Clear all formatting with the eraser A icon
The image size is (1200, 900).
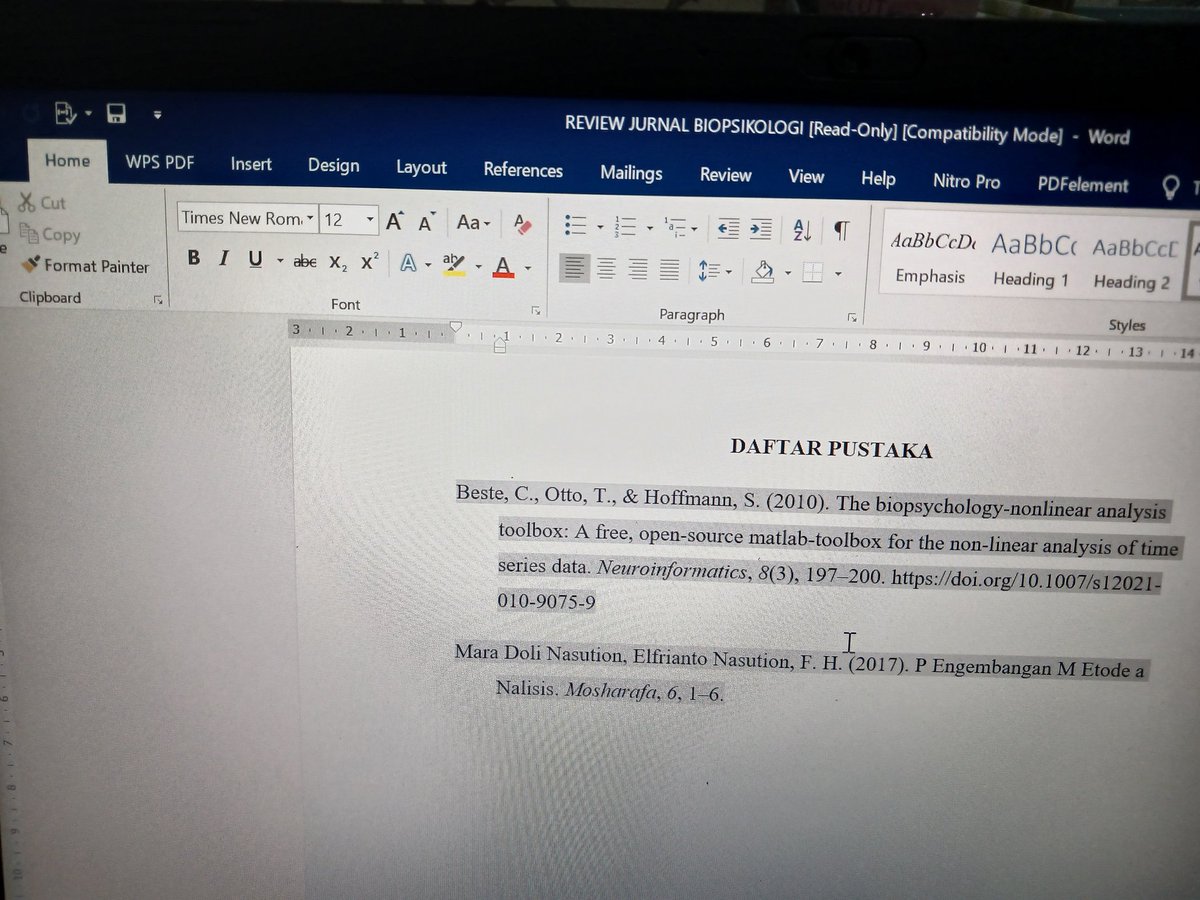[522, 223]
